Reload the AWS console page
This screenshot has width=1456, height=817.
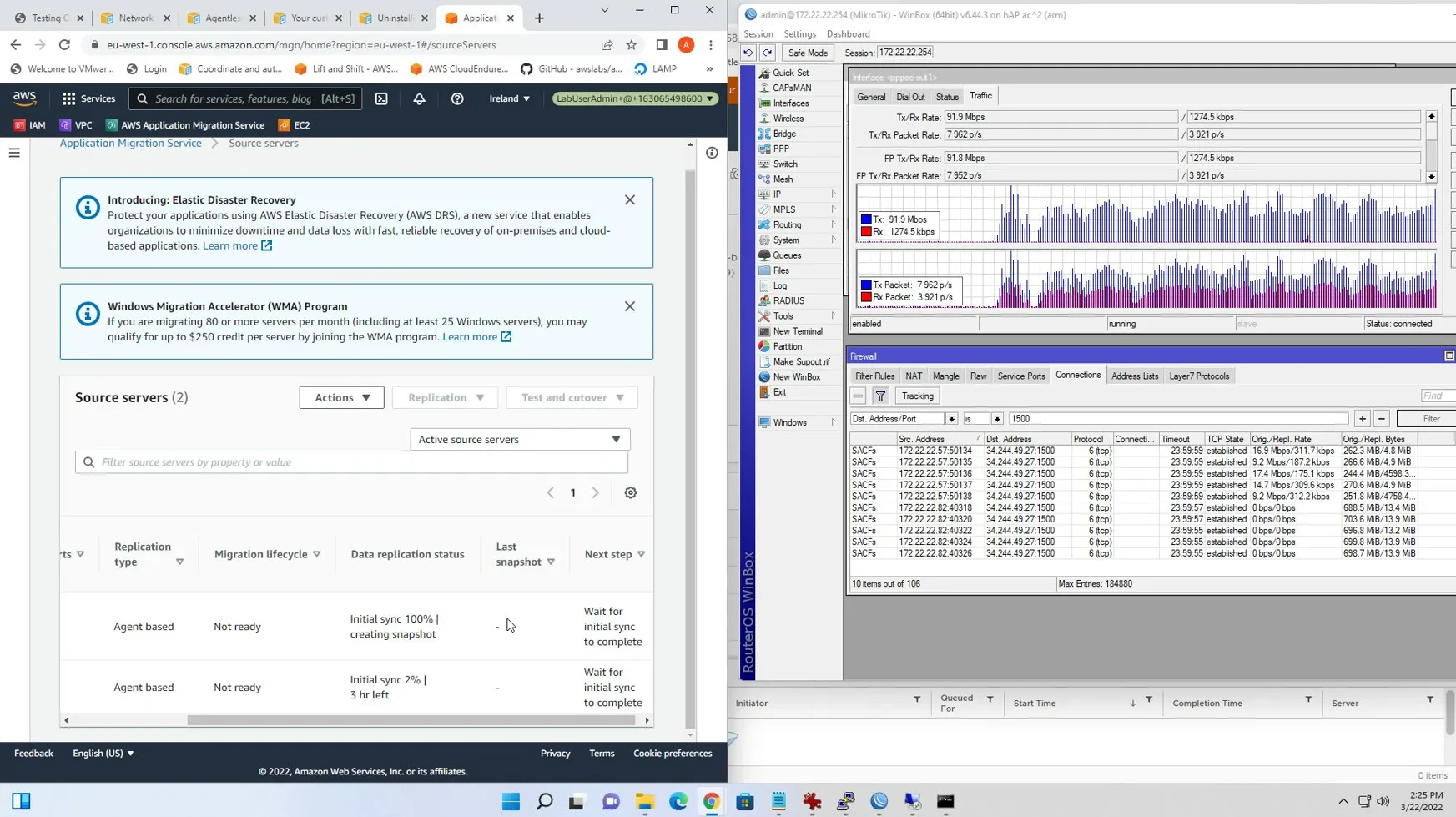[x=64, y=45]
